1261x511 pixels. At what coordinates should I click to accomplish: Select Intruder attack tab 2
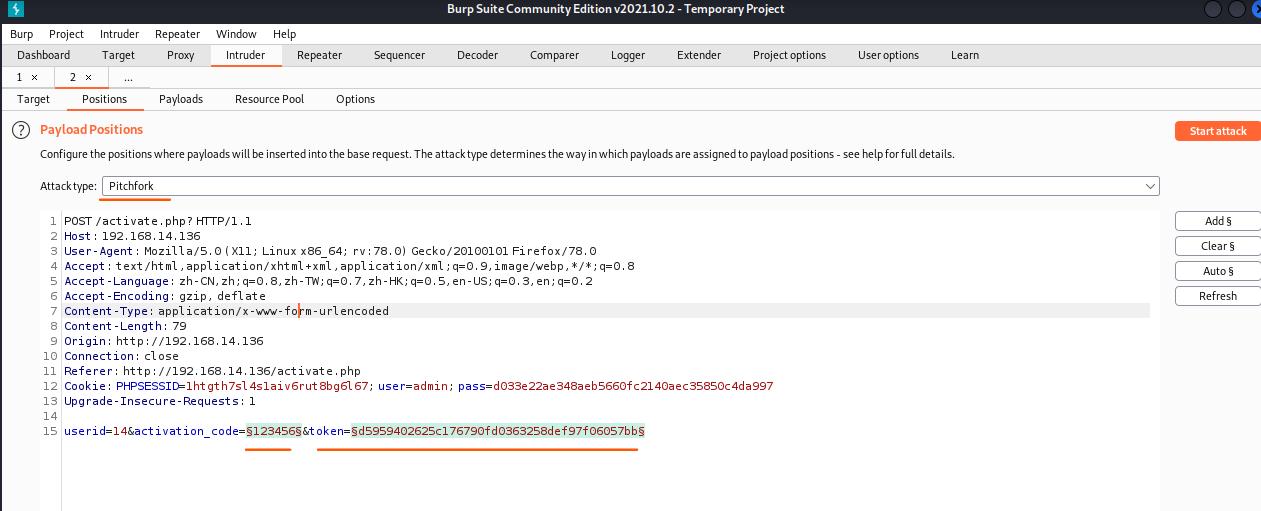pos(73,77)
